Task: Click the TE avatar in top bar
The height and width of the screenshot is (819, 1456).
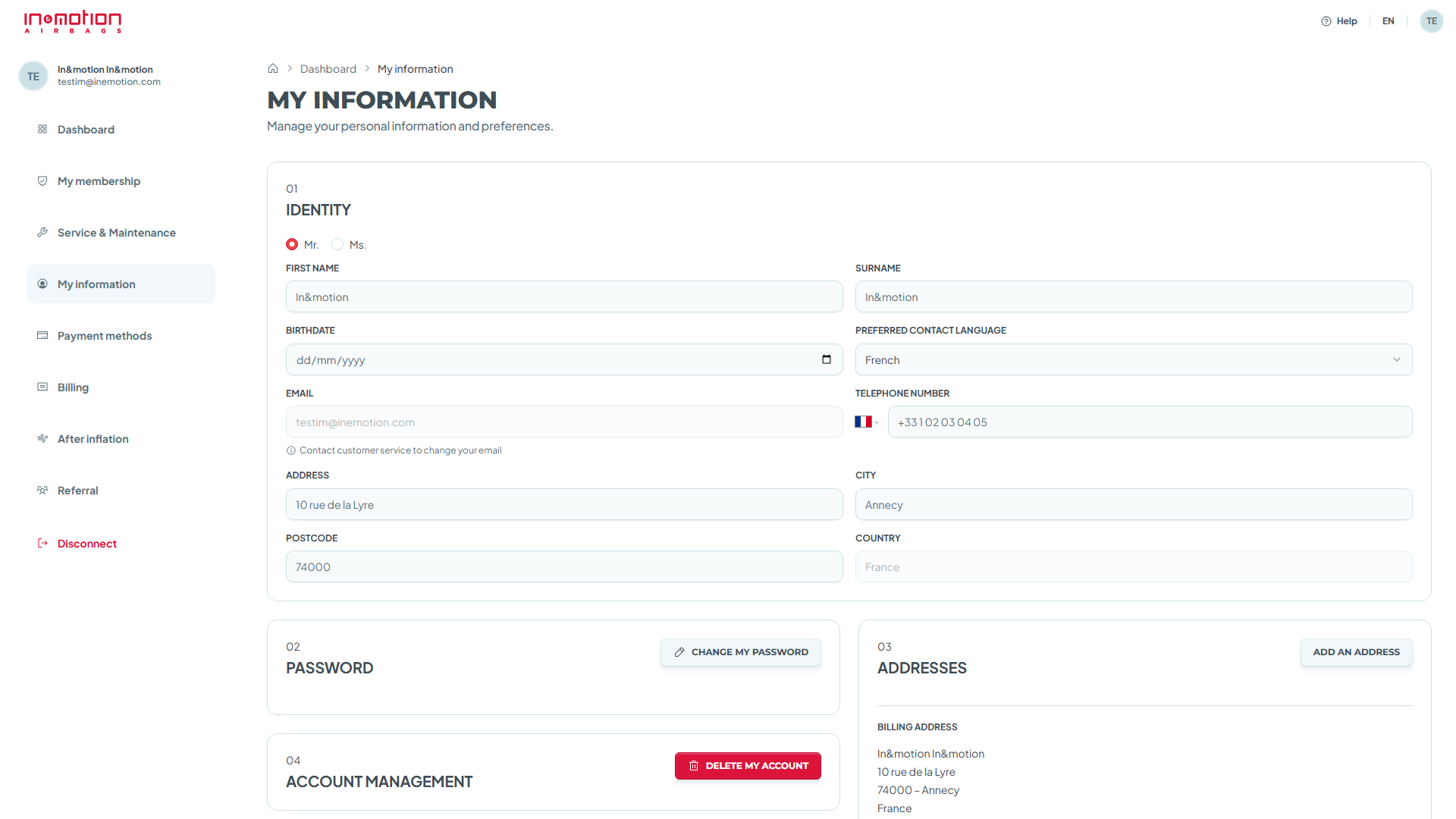Action: coord(1432,21)
